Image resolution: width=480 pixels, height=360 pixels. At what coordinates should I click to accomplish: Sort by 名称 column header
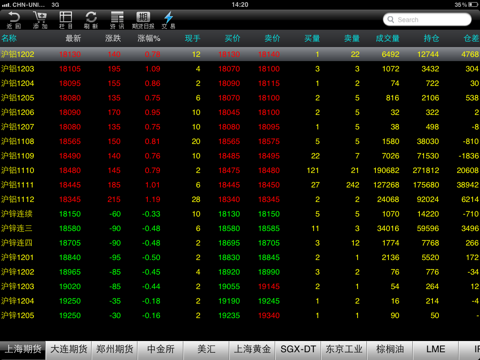click(x=9, y=38)
